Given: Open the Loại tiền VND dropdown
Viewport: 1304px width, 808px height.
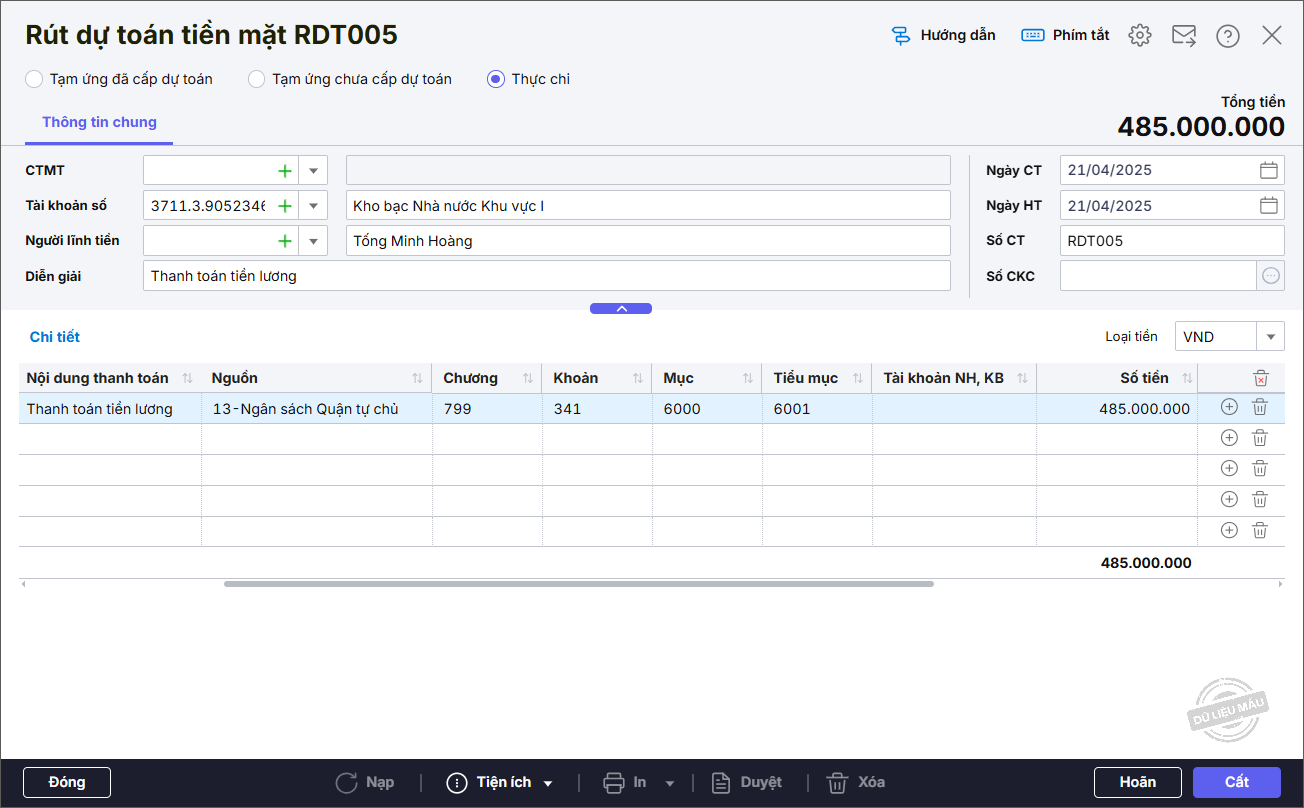Looking at the screenshot, I should click(1271, 337).
